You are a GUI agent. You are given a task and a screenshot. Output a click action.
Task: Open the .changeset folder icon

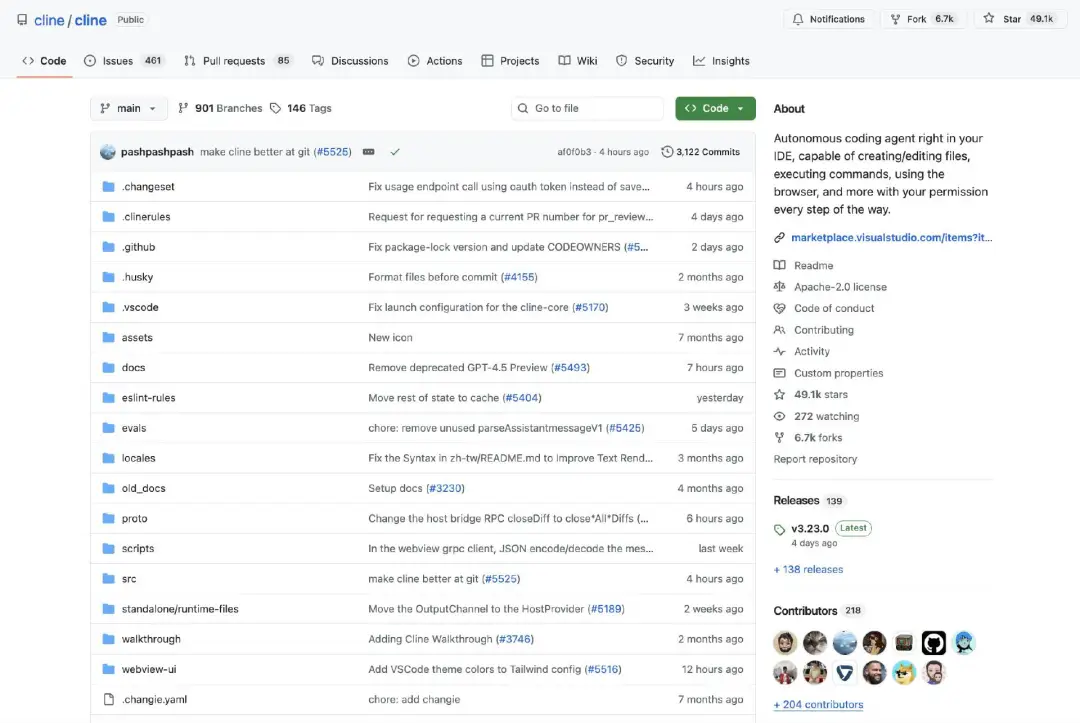pyautogui.click(x=109, y=187)
